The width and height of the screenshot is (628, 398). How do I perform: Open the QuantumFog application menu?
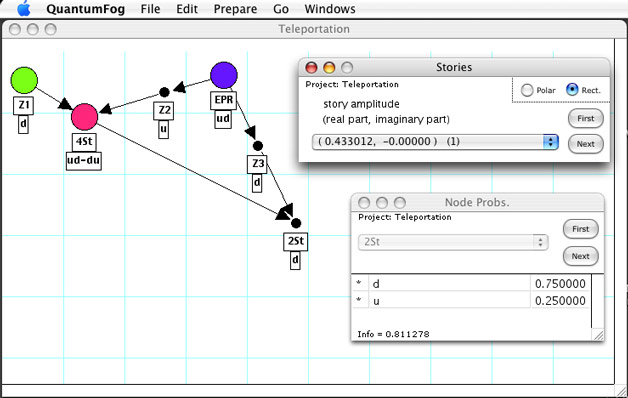coord(85,9)
